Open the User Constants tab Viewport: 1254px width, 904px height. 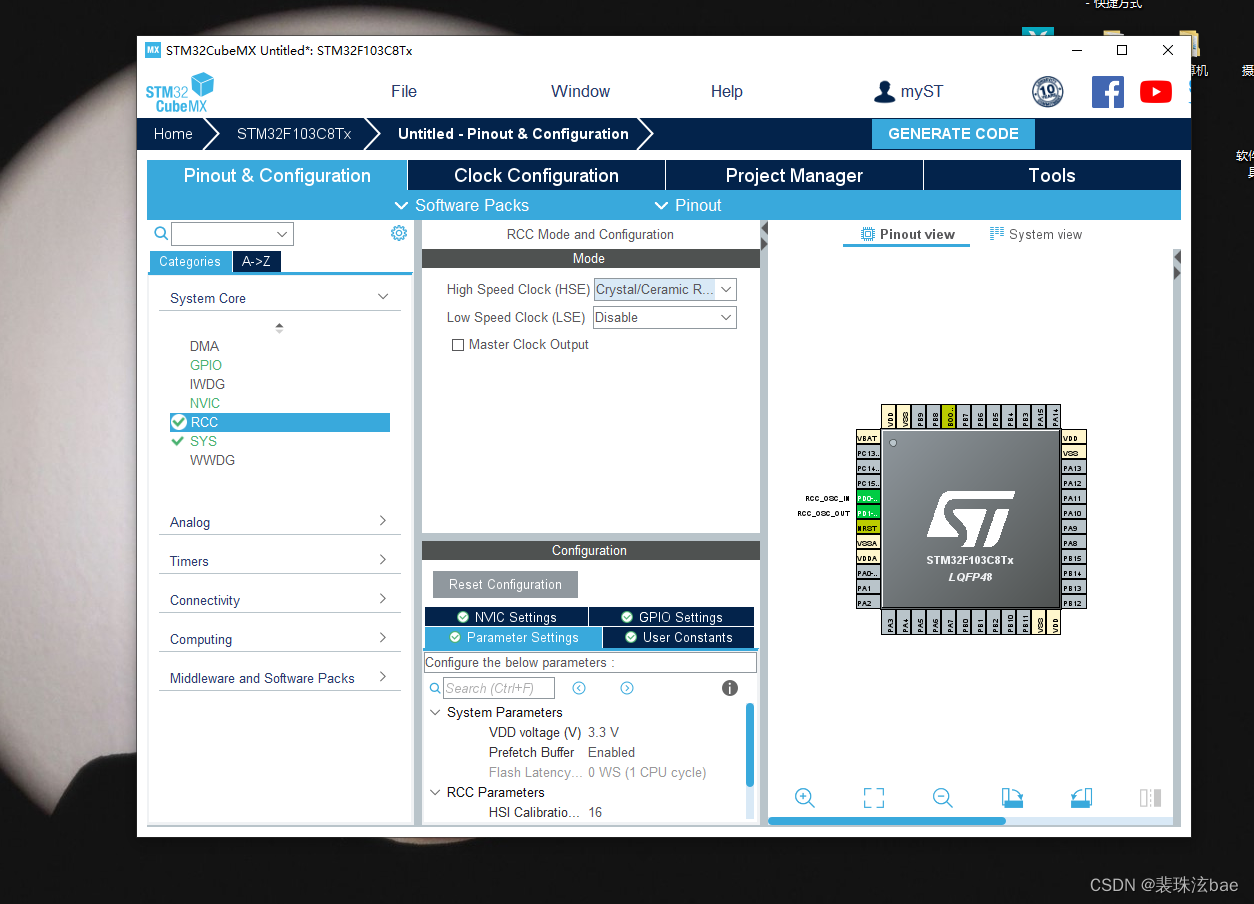click(678, 637)
